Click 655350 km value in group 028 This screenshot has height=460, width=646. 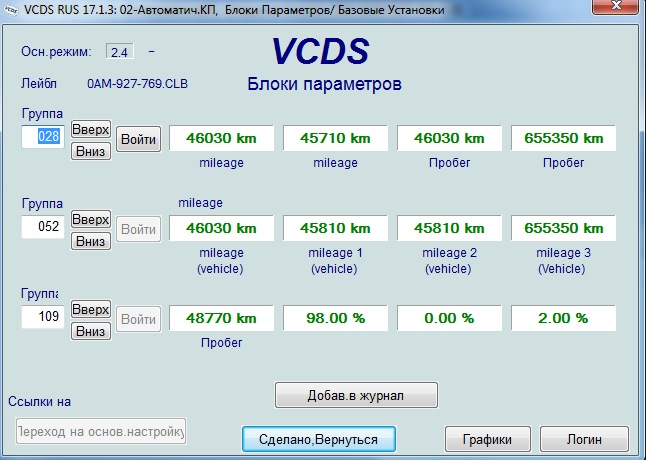tap(564, 138)
